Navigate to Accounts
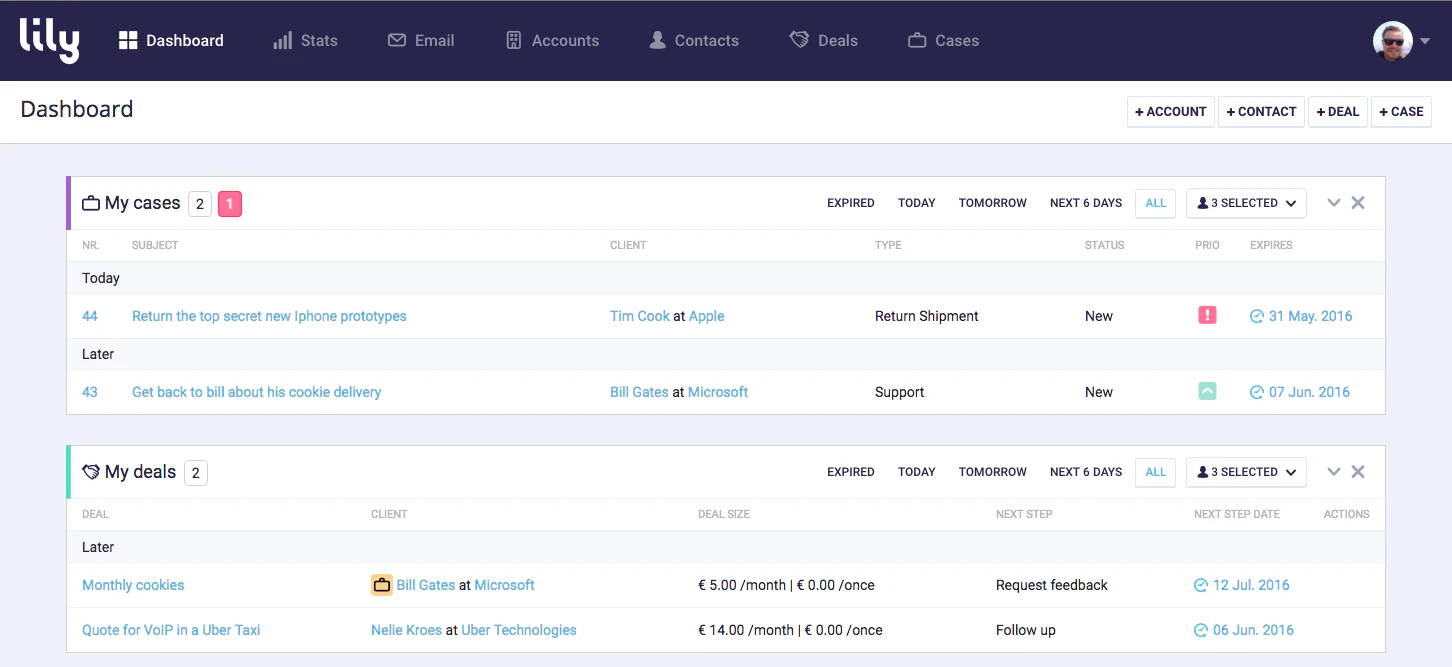The height and width of the screenshot is (667, 1452). (x=552, y=41)
